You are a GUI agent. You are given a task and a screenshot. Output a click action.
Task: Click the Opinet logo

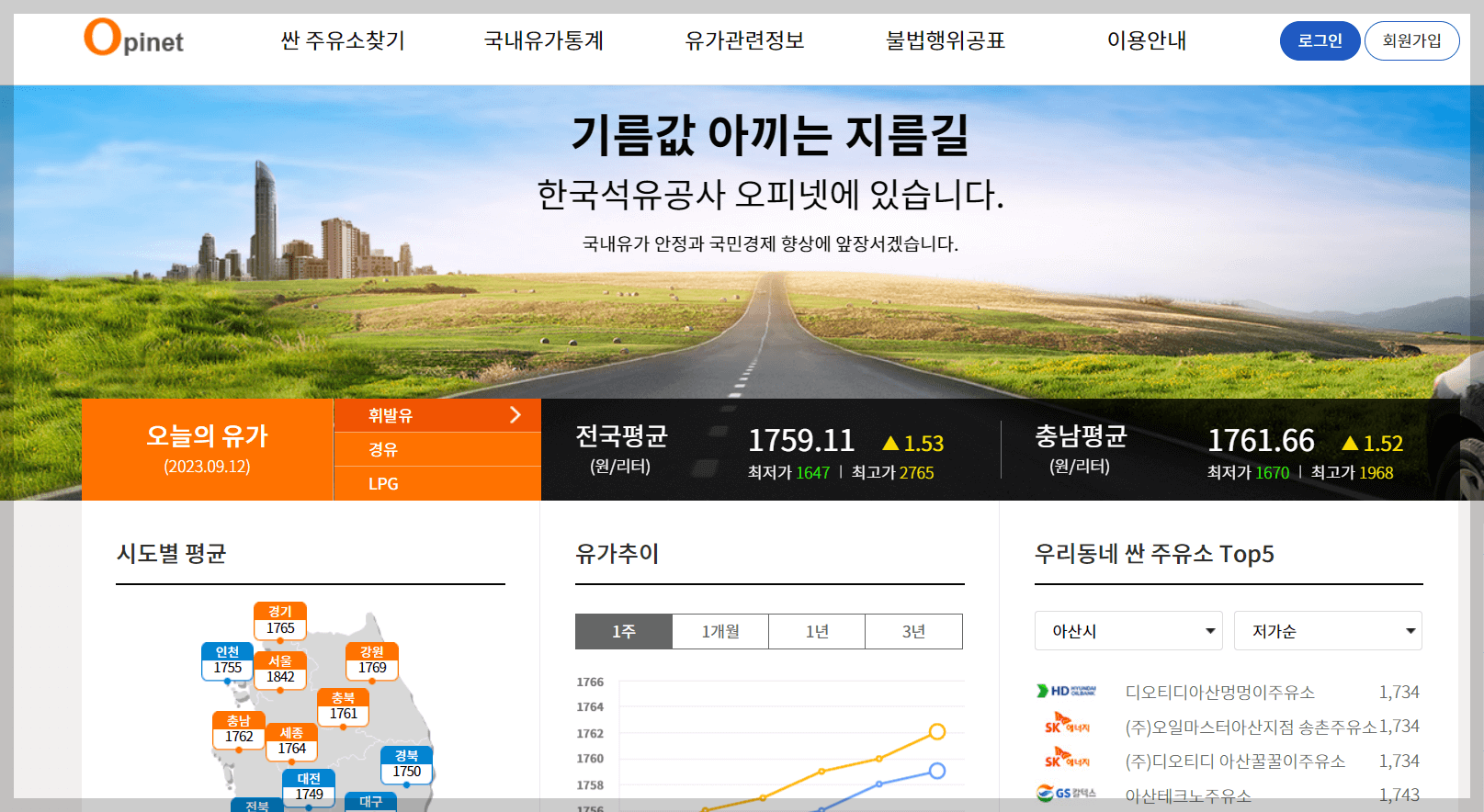(x=133, y=39)
